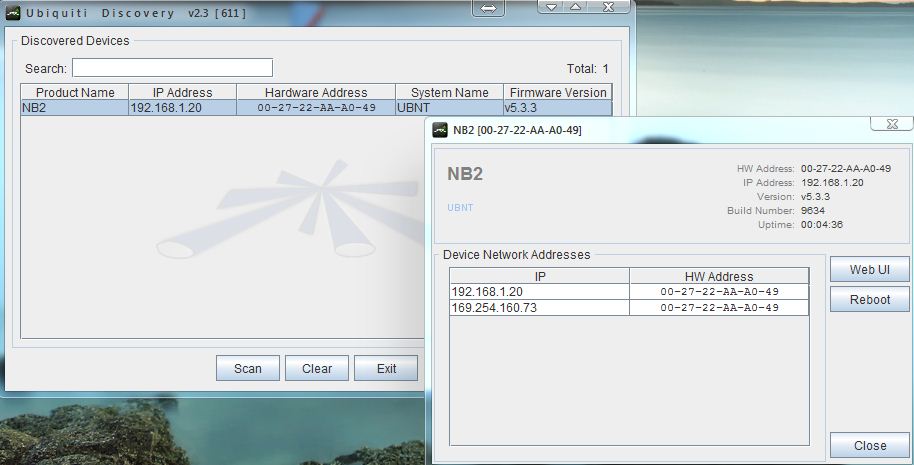Screen dimensions: 914x465
Task: Maximize the Ubiquiti Discovery window
Action: point(576,6)
